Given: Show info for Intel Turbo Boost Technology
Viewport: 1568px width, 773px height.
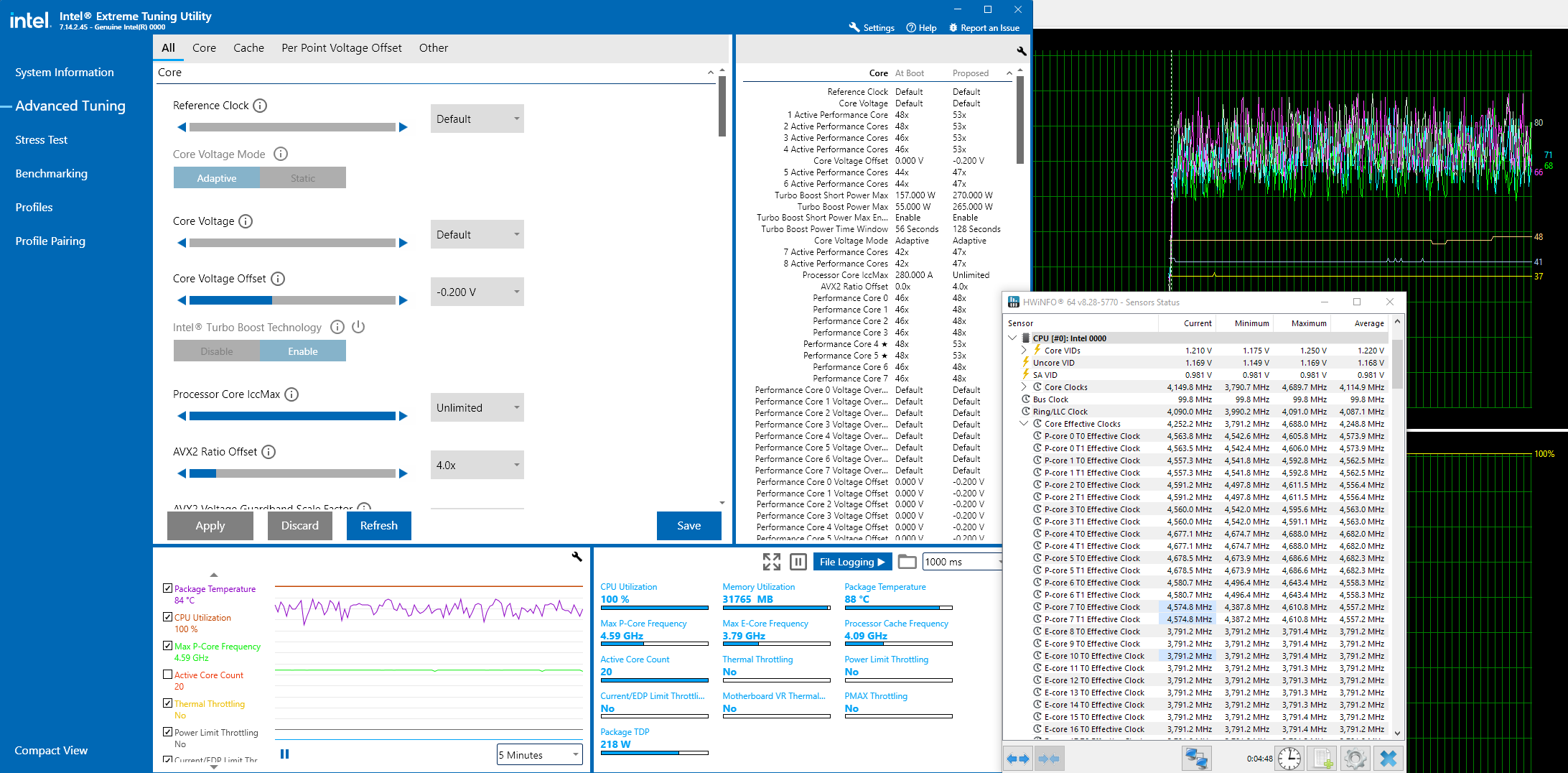Looking at the screenshot, I should point(337,327).
